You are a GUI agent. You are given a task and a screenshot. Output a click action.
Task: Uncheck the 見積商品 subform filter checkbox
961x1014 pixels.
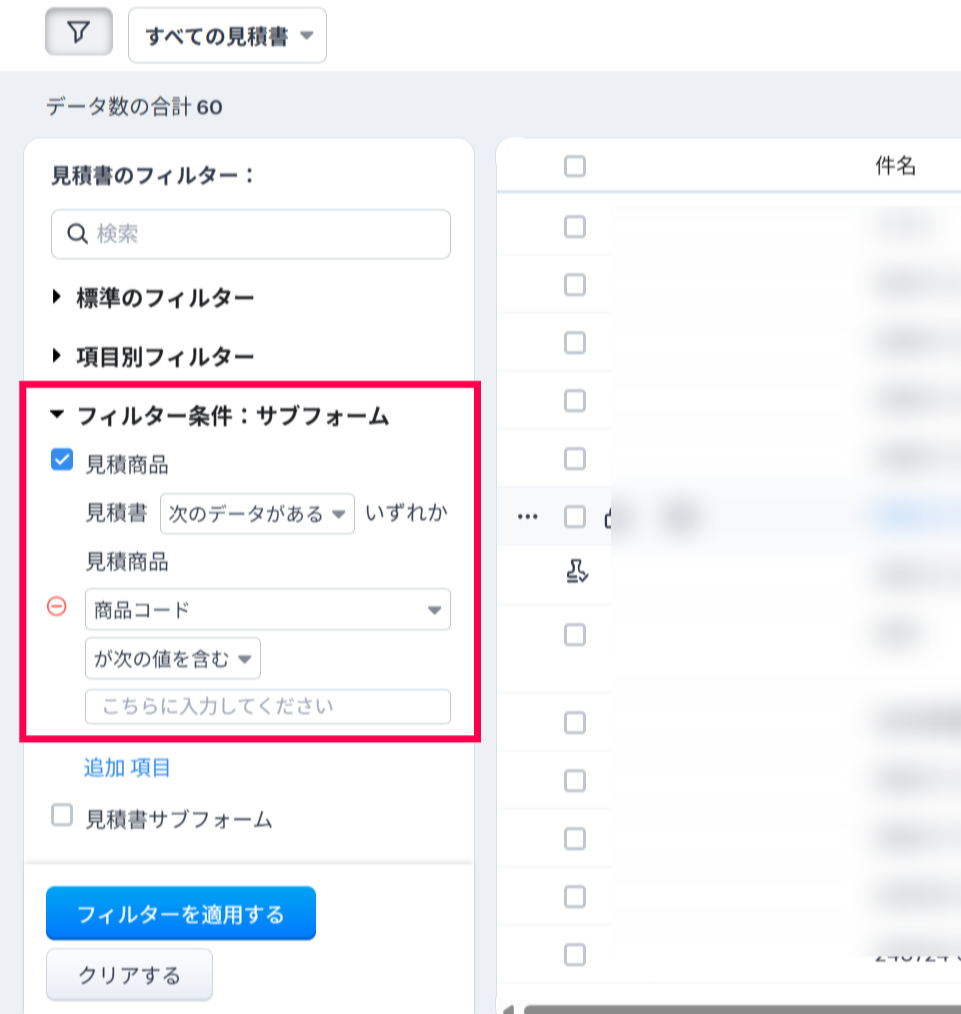click(62, 460)
